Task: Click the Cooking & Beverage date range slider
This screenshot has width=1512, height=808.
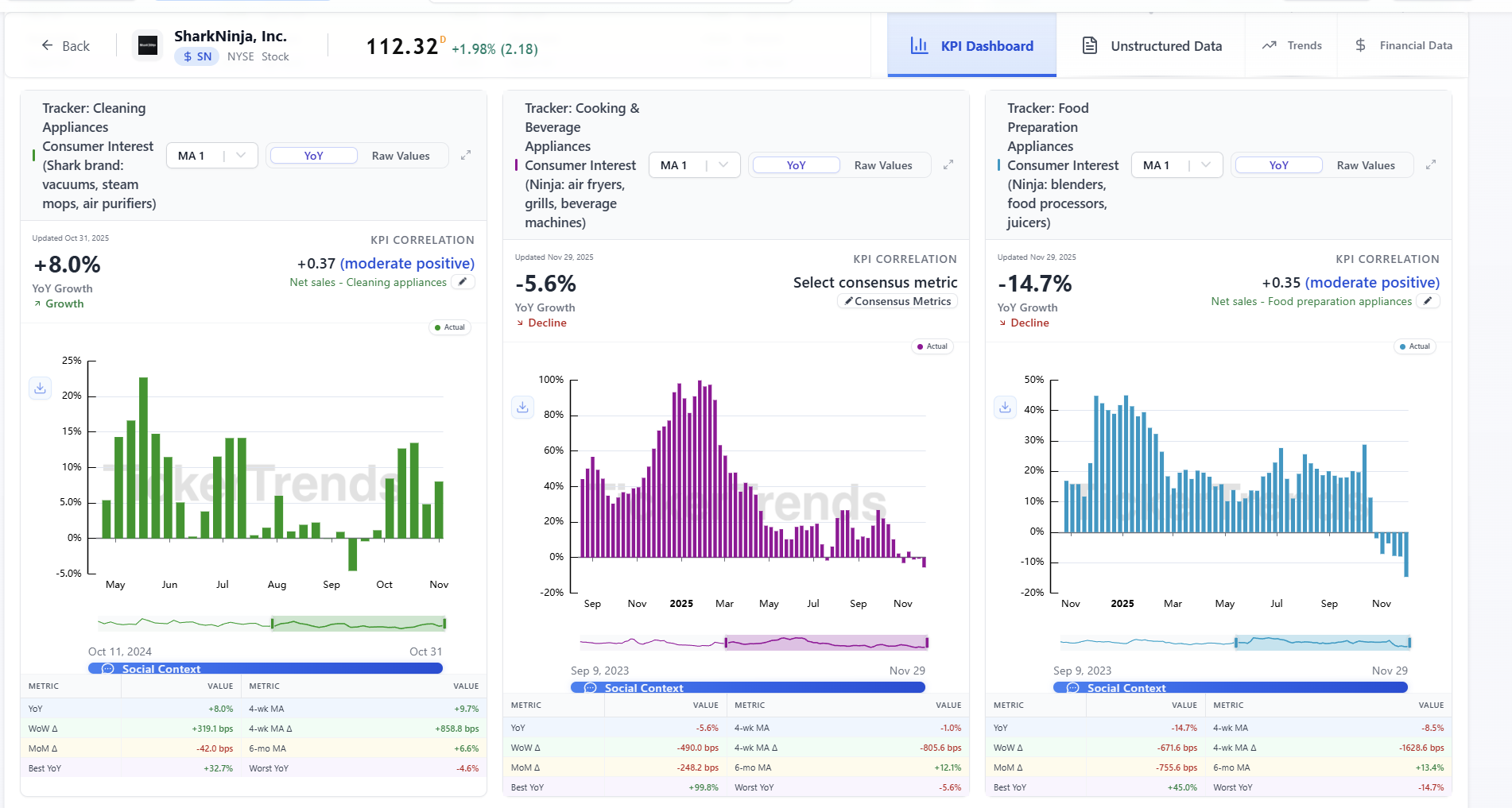Action: click(825, 642)
